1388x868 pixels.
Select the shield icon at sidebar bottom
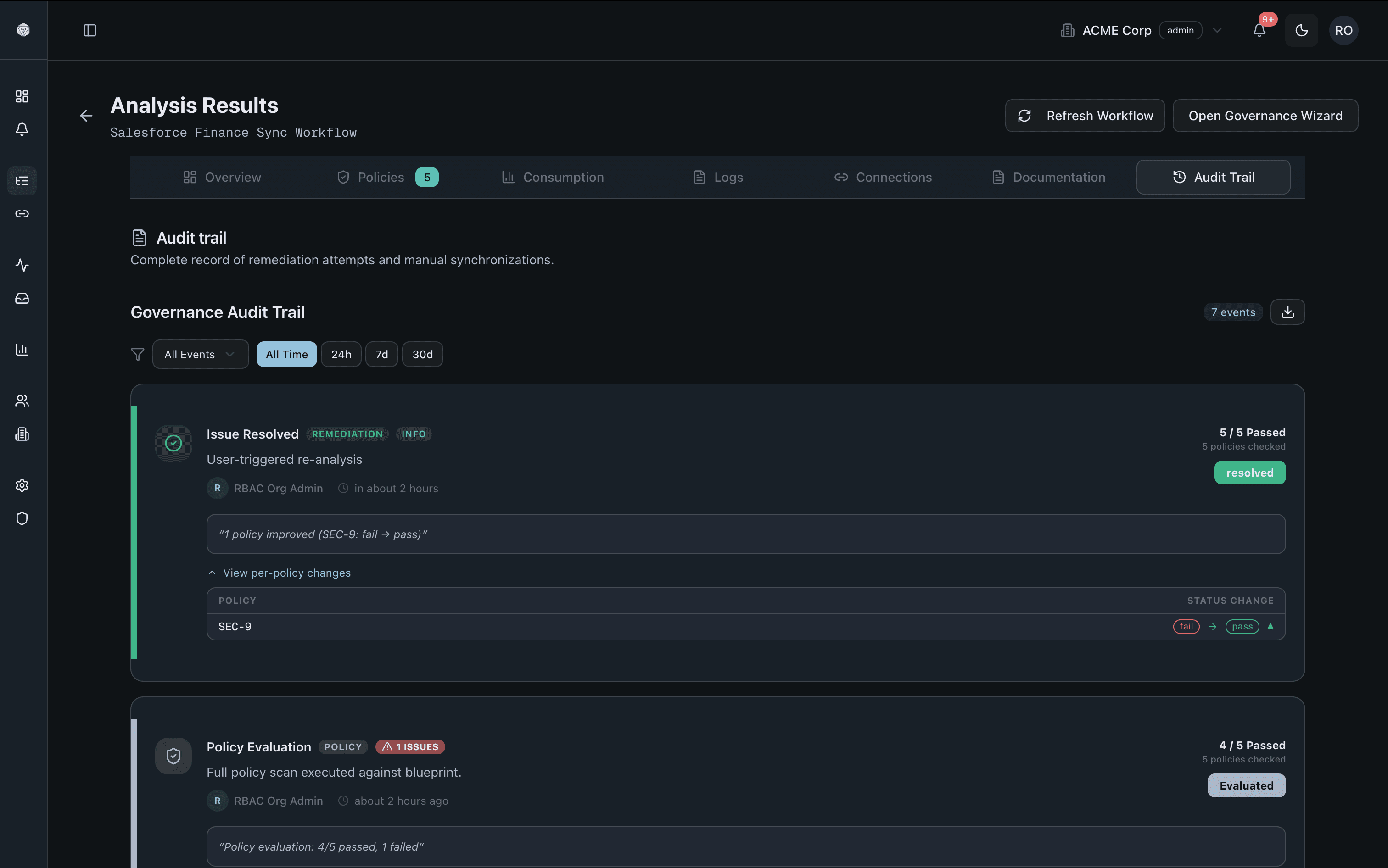[x=22, y=518]
